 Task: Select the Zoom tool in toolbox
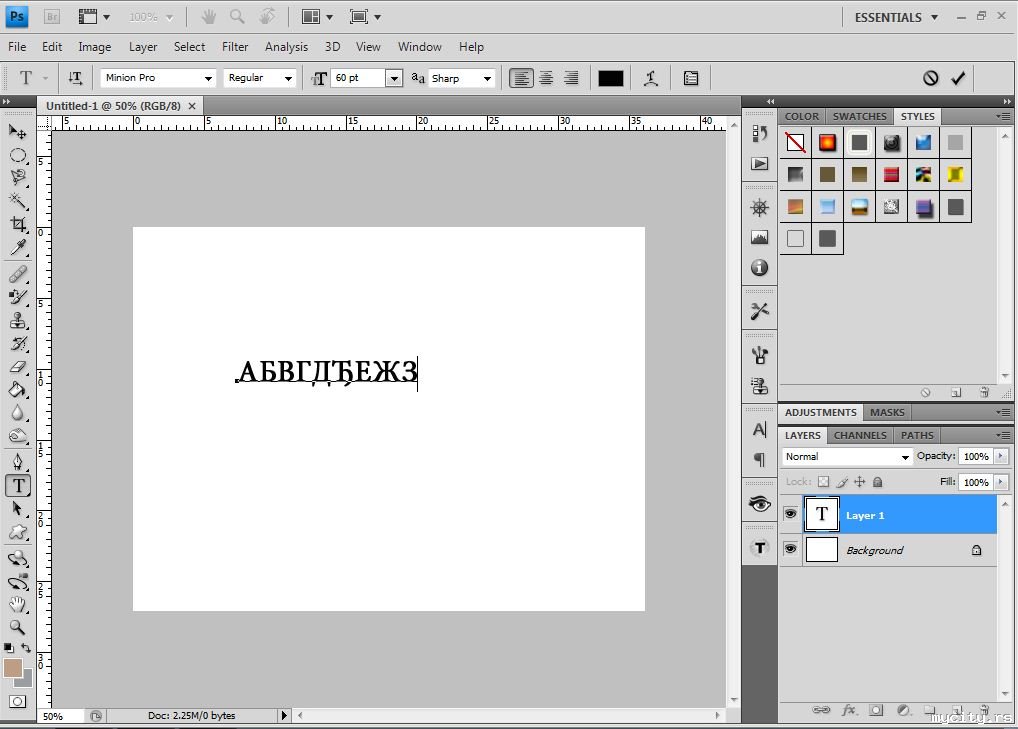point(18,627)
